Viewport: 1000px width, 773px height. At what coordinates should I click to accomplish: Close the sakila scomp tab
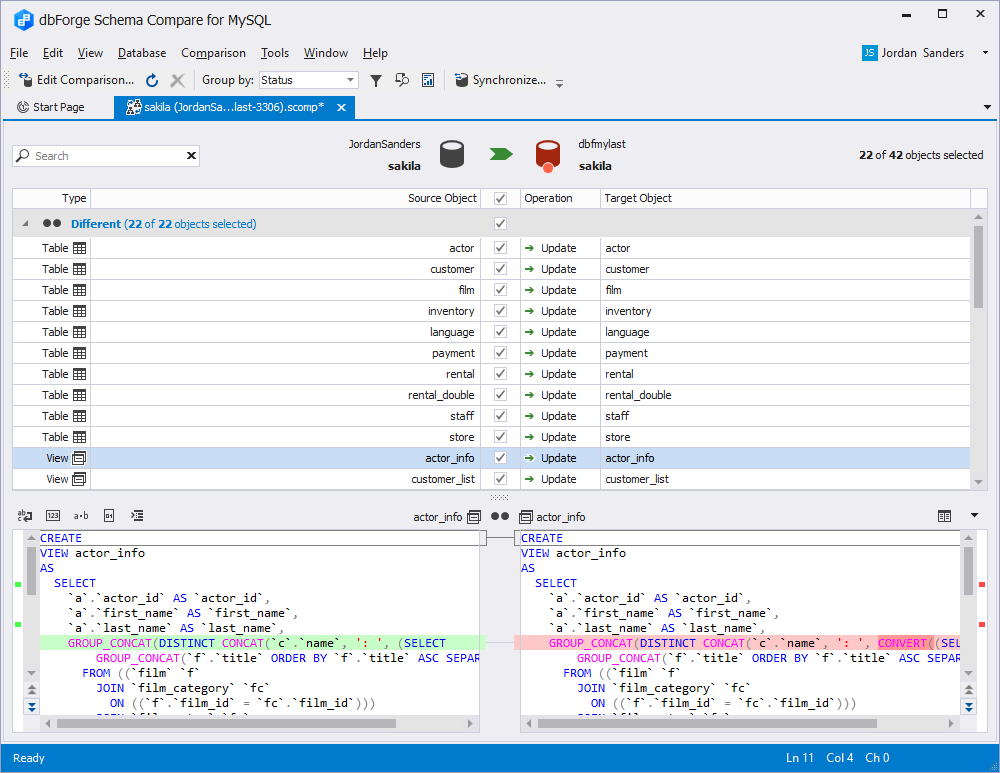click(x=341, y=107)
